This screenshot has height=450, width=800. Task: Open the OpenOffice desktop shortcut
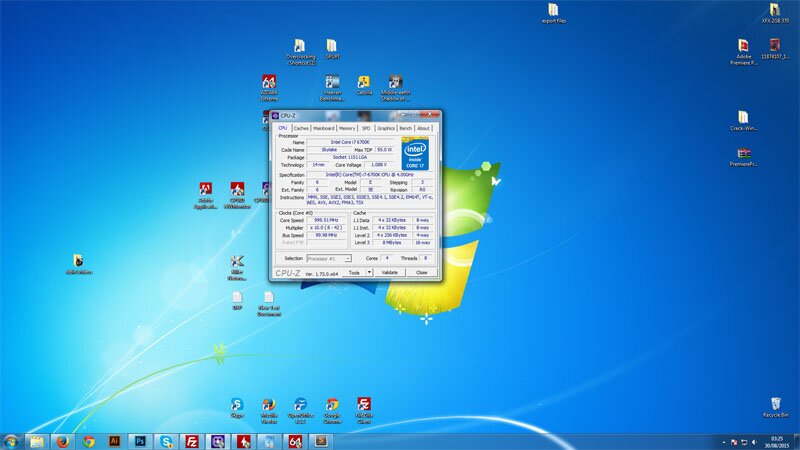point(301,411)
